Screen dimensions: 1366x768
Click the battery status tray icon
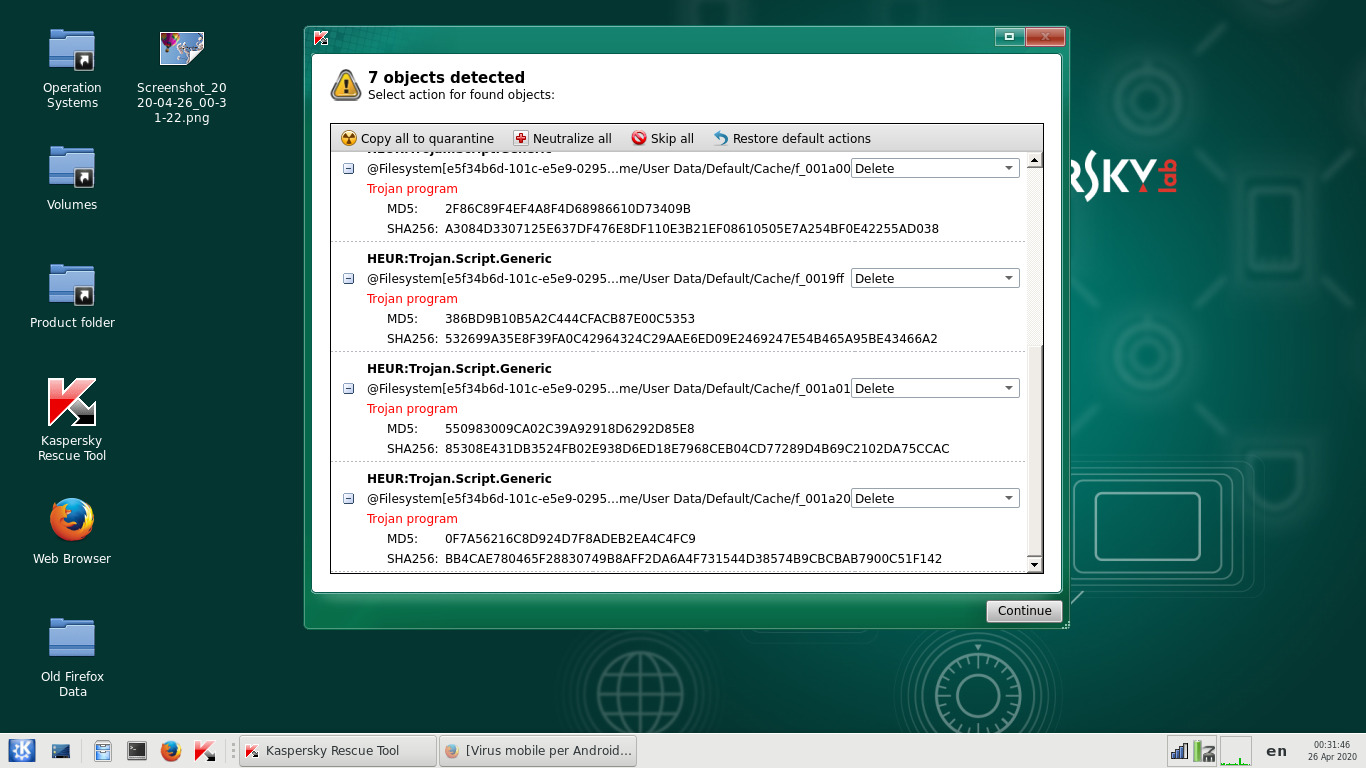(x=1203, y=751)
